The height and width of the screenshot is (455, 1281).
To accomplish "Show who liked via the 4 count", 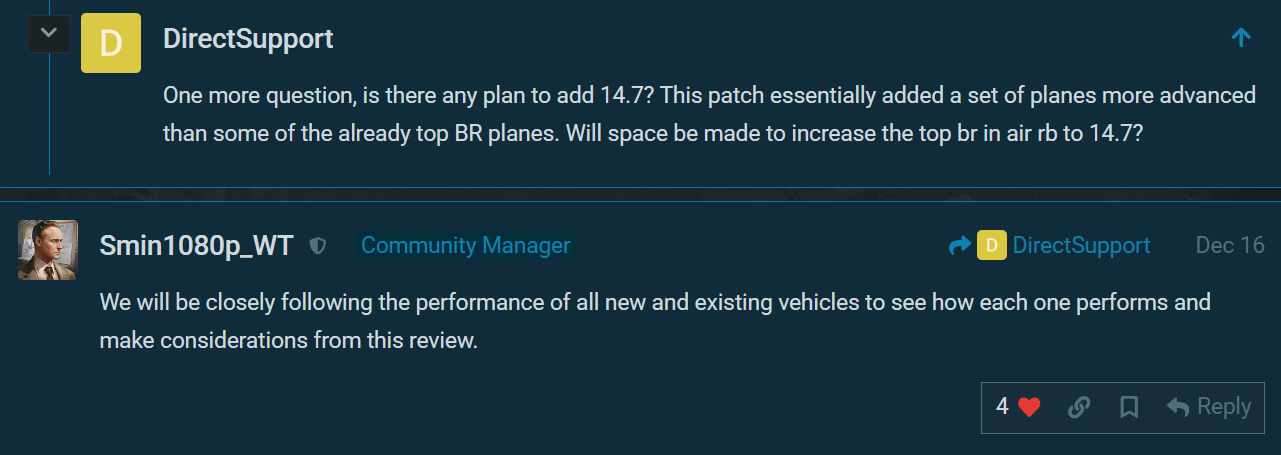I will [x=1002, y=407].
